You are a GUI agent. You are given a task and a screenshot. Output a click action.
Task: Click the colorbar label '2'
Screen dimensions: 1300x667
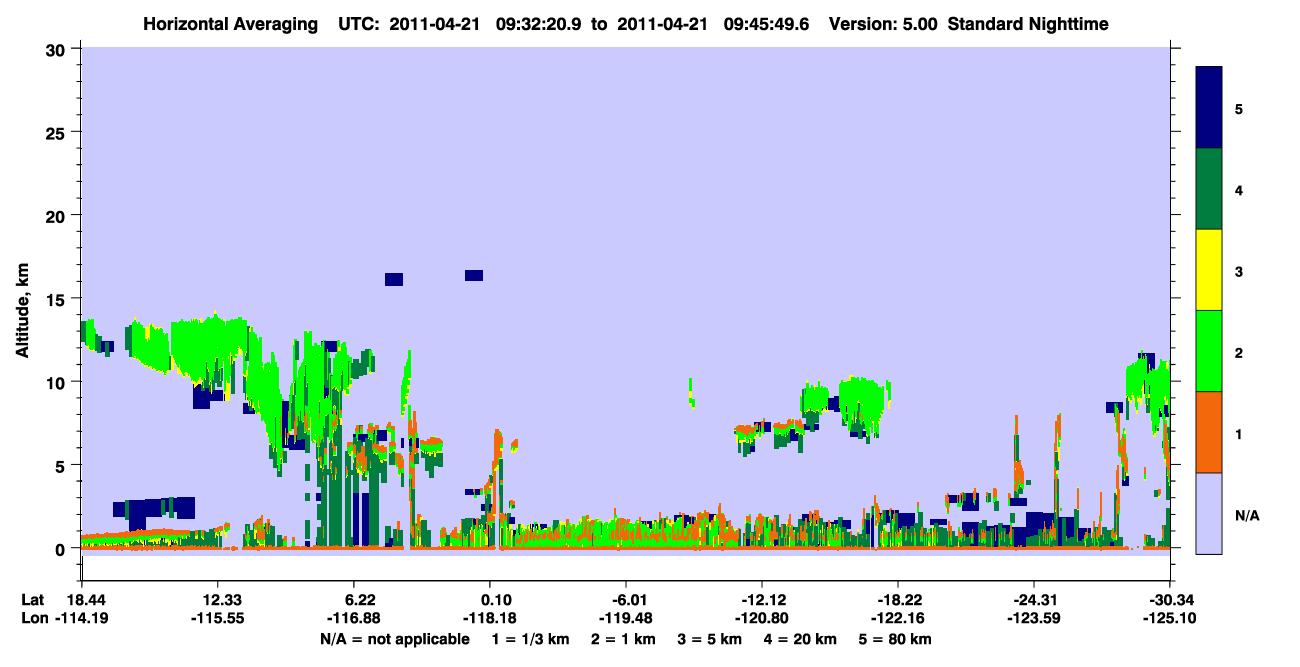coord(1239,353)
